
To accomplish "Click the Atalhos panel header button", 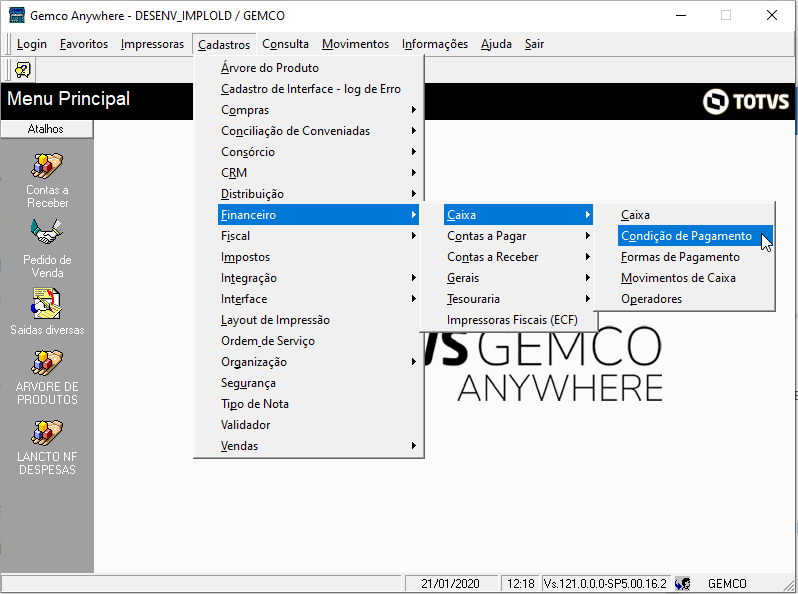I will coord(46,129).
